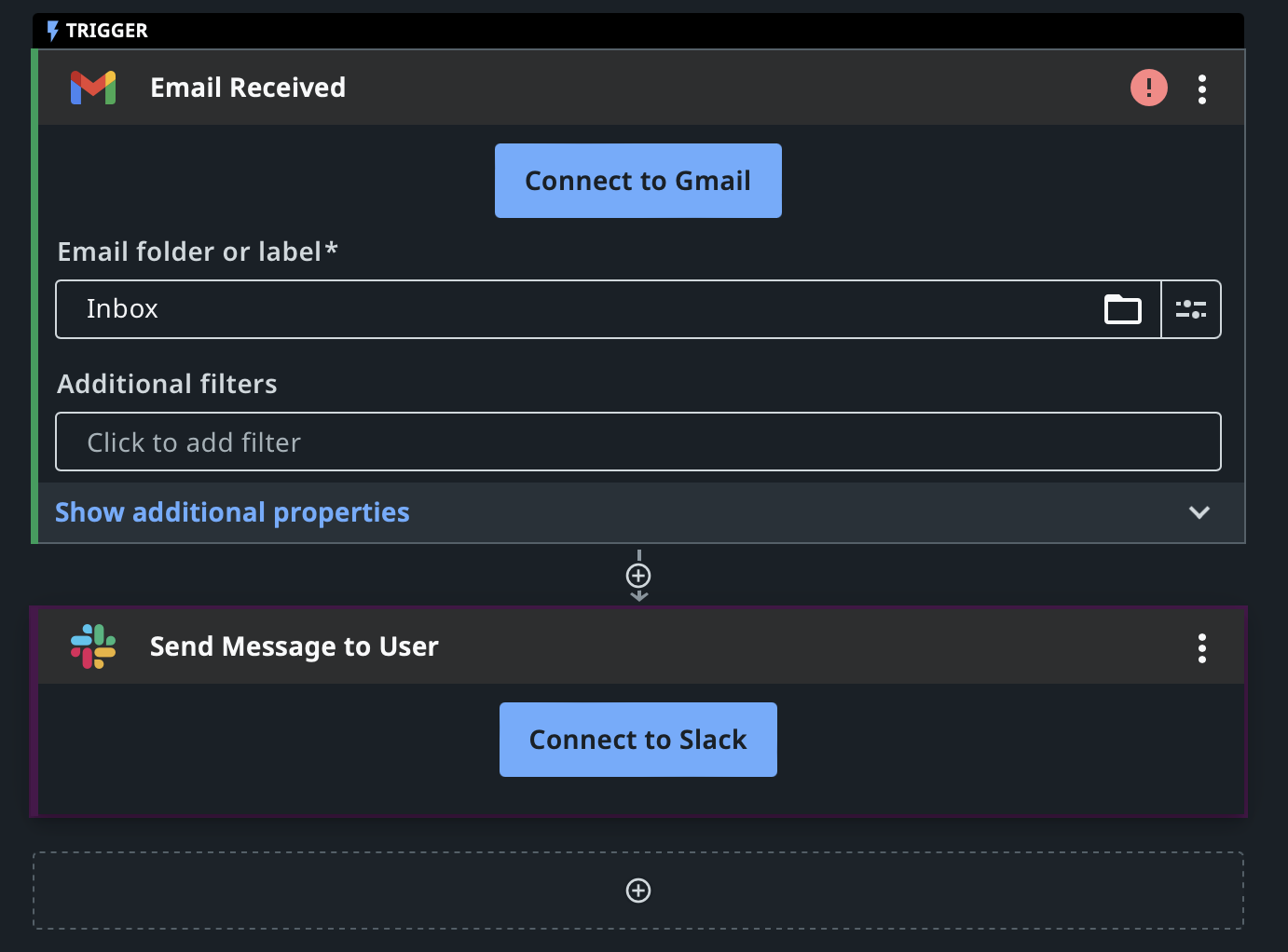Expand properties using the chevron arrow
The width and height of the screenshot is (1288, 952).
click(1199, 512)
